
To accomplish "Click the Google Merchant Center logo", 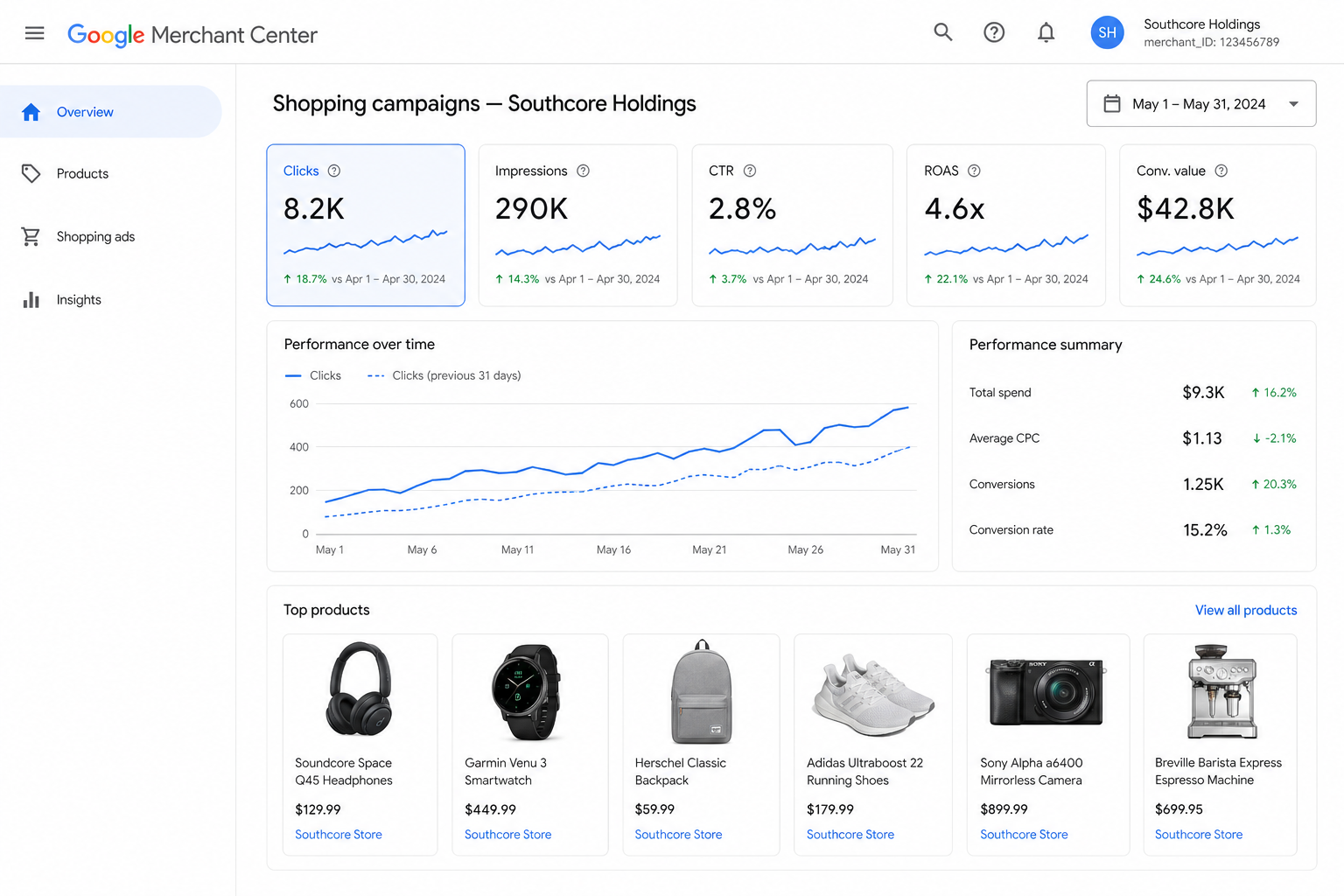I will 192,35.
